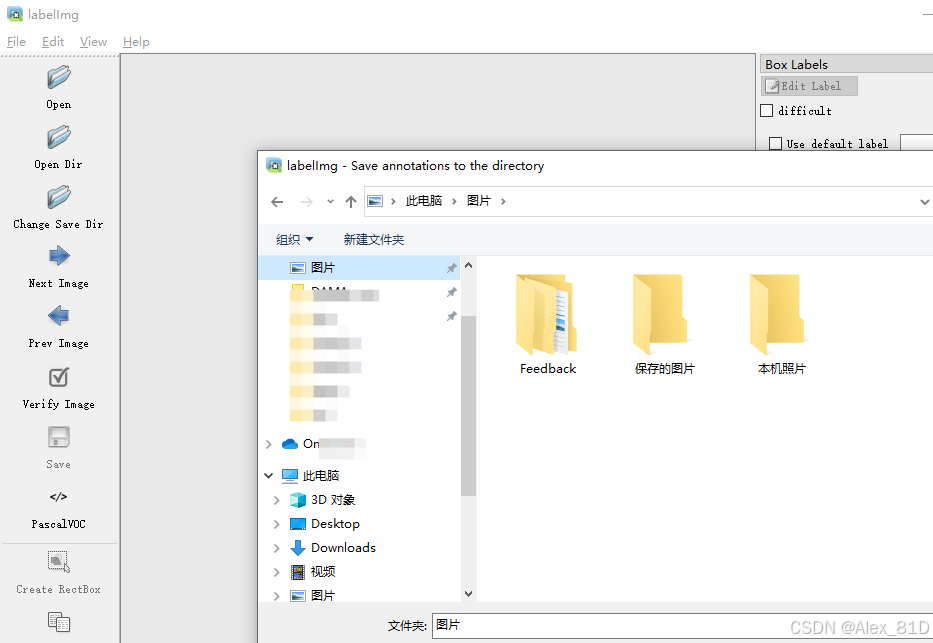Select 此电脑 in navigation tree

[321, 475]
